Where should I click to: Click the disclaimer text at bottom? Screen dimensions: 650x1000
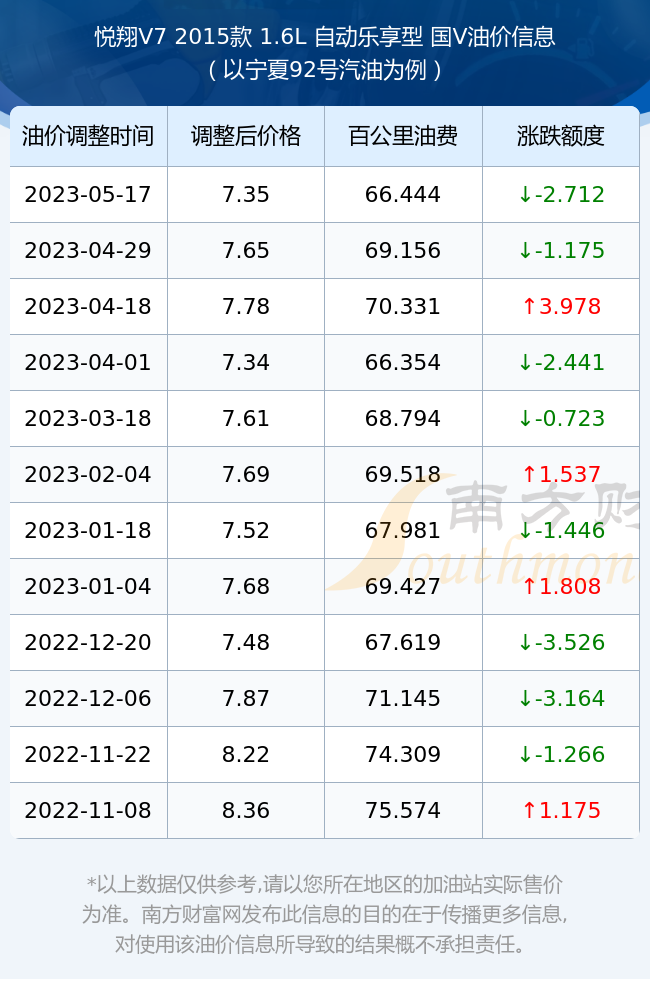(x=325, y=914)
